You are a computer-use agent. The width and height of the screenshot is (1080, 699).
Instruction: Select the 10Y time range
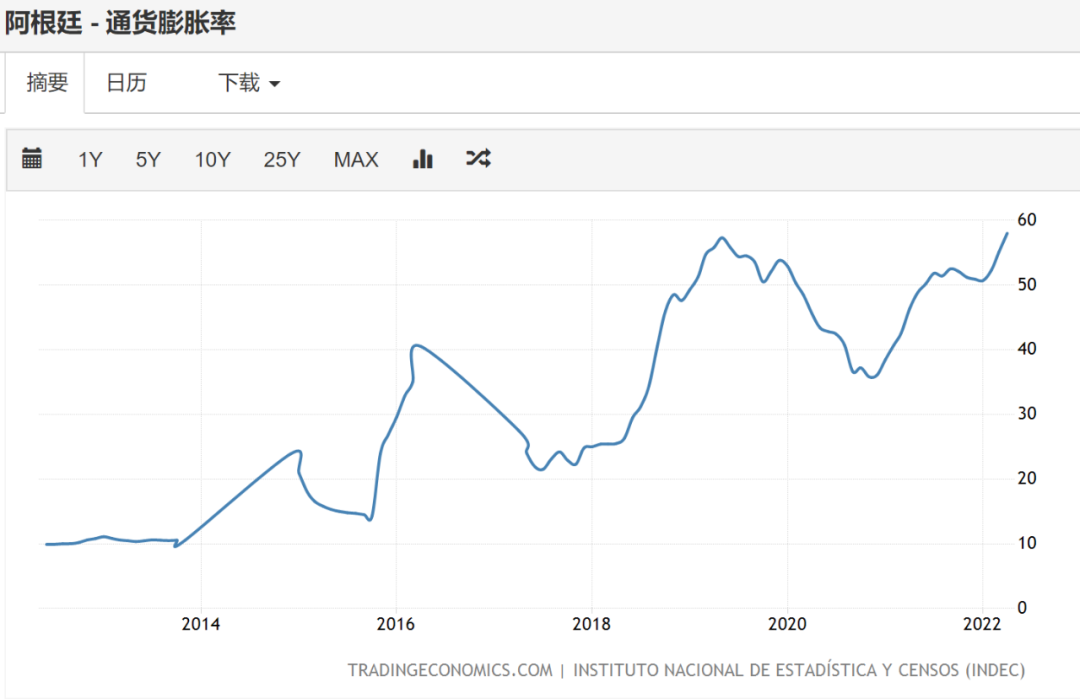[x=212, y=160]
